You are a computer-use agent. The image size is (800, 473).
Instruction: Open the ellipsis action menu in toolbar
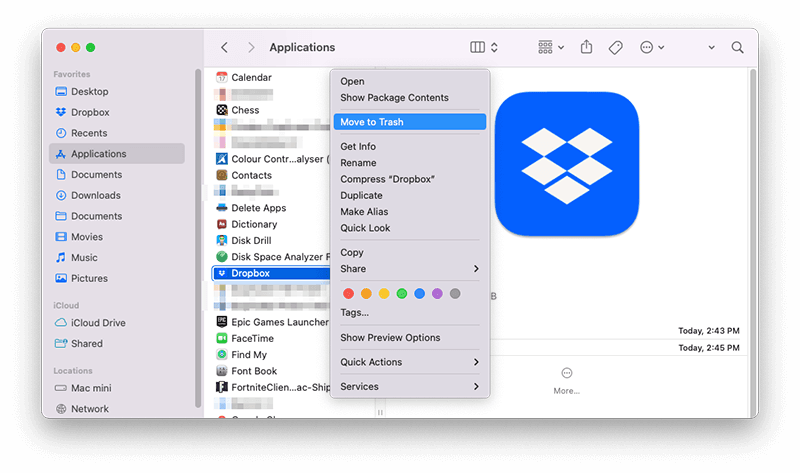(652, 47)
